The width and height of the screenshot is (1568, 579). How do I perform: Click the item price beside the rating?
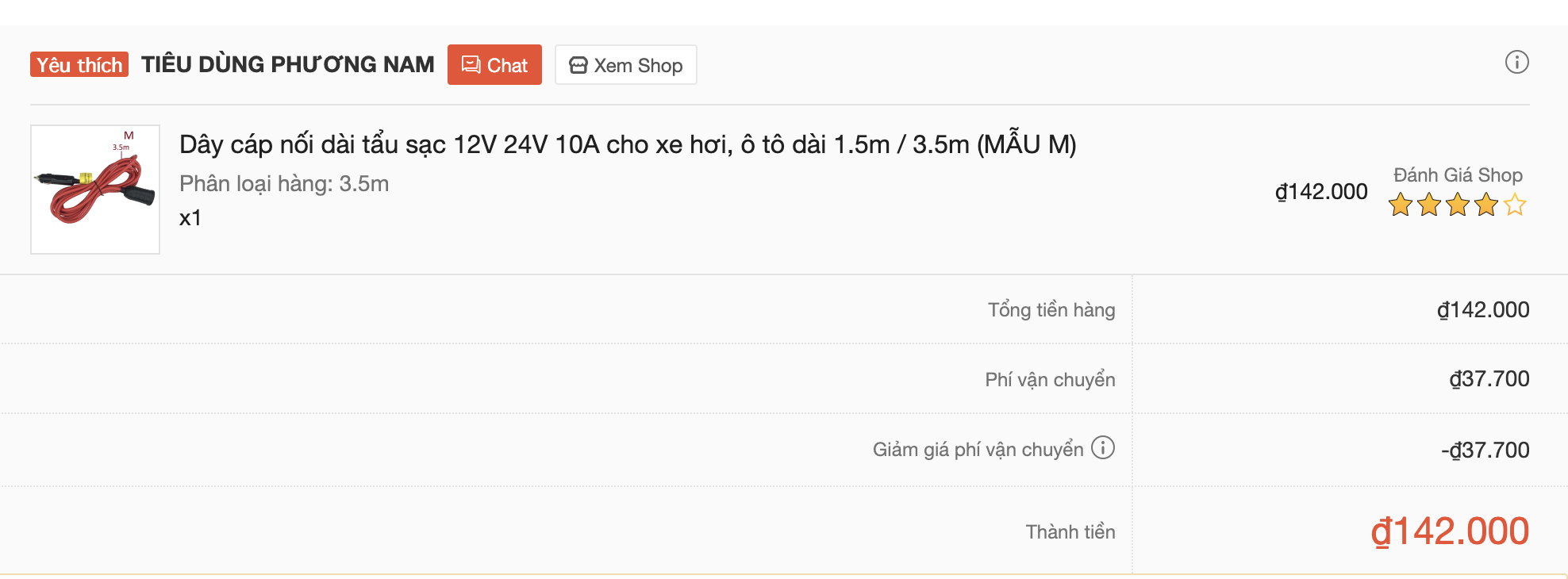pyautogui.click(x=1321, y=192)
